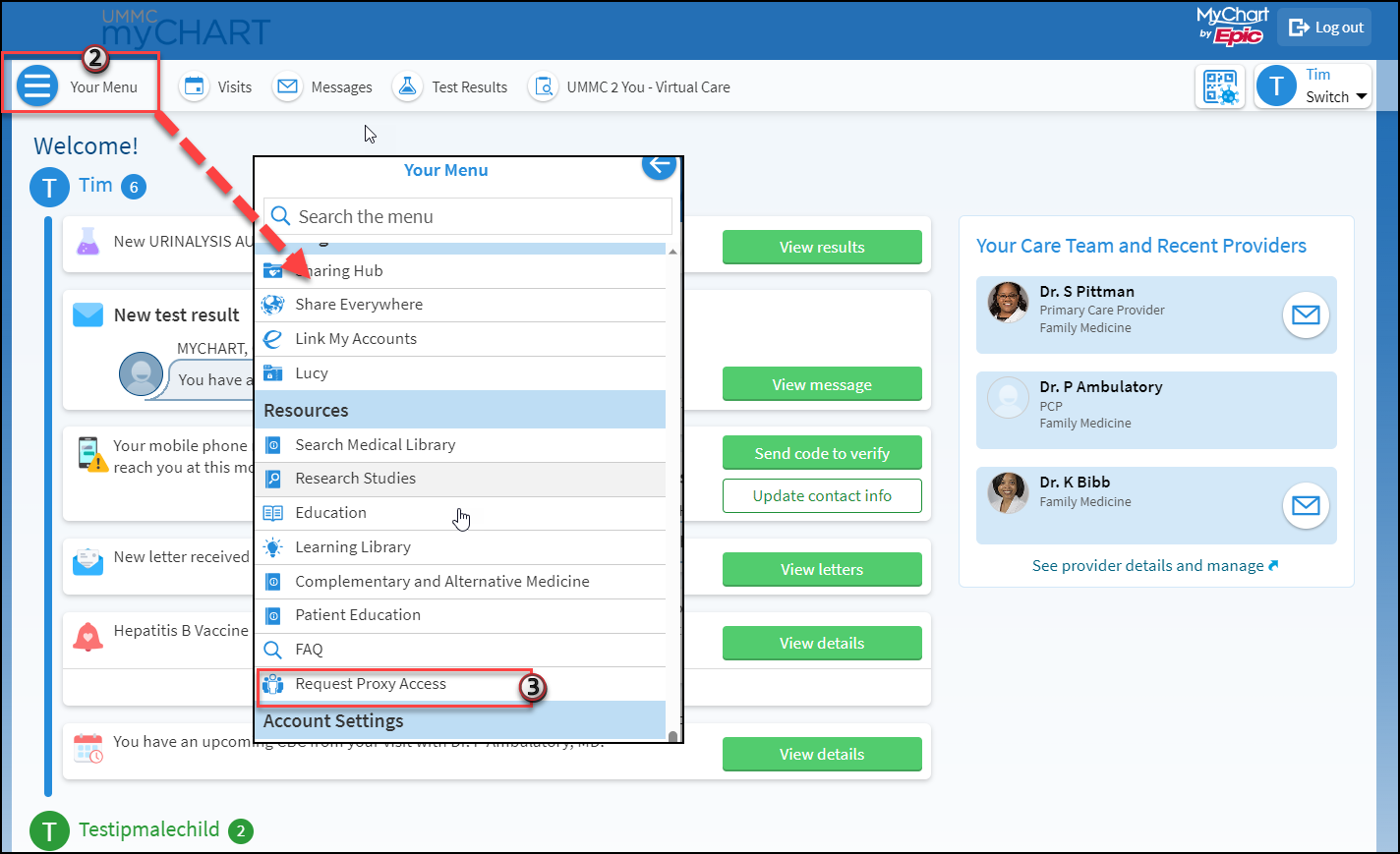The image size is (1400, 854).
Task: Click Dr. S Pittman's photo thumbnail
Action: 1008,303
